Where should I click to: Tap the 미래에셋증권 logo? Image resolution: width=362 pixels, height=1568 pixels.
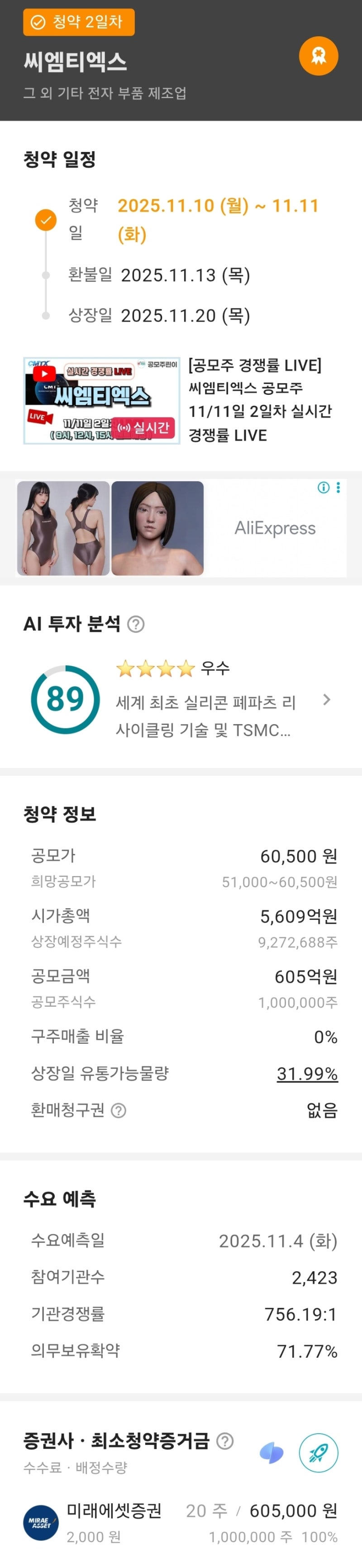(41, 1523)
